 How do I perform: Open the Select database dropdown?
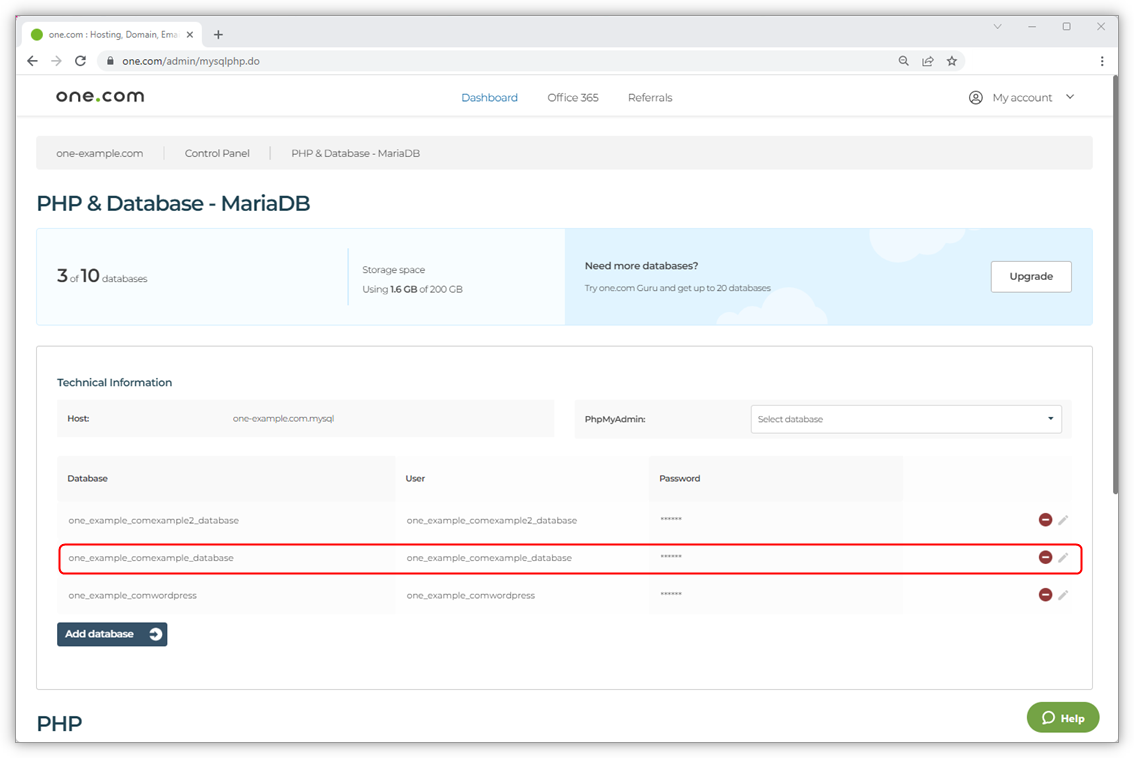pos(905,419)
